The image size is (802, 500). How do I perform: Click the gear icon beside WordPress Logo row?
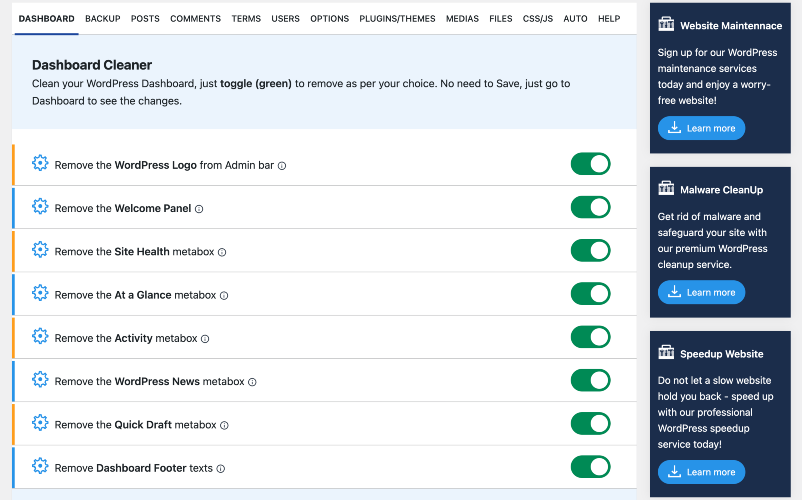click(40, 163)
